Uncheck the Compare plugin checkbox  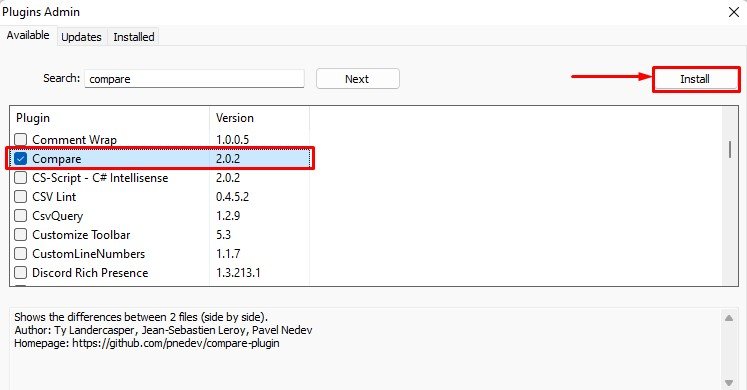(20, 159)
